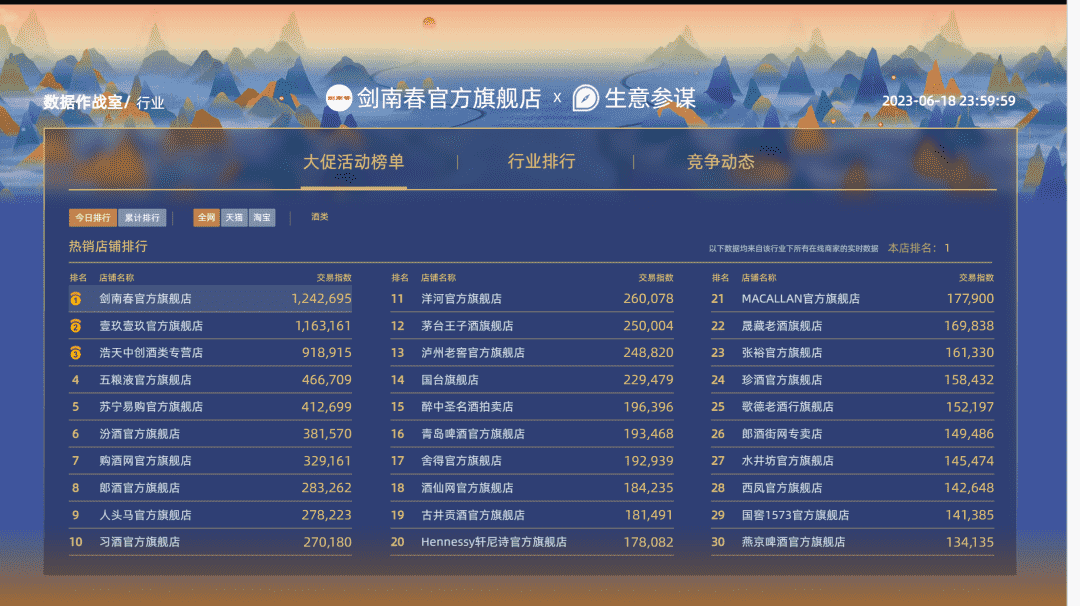This screenshot has width=1080, height=606.
Task: Select 汾酒官方旗舰店 row
Action: pyautogui.click(x=210, y=434)
